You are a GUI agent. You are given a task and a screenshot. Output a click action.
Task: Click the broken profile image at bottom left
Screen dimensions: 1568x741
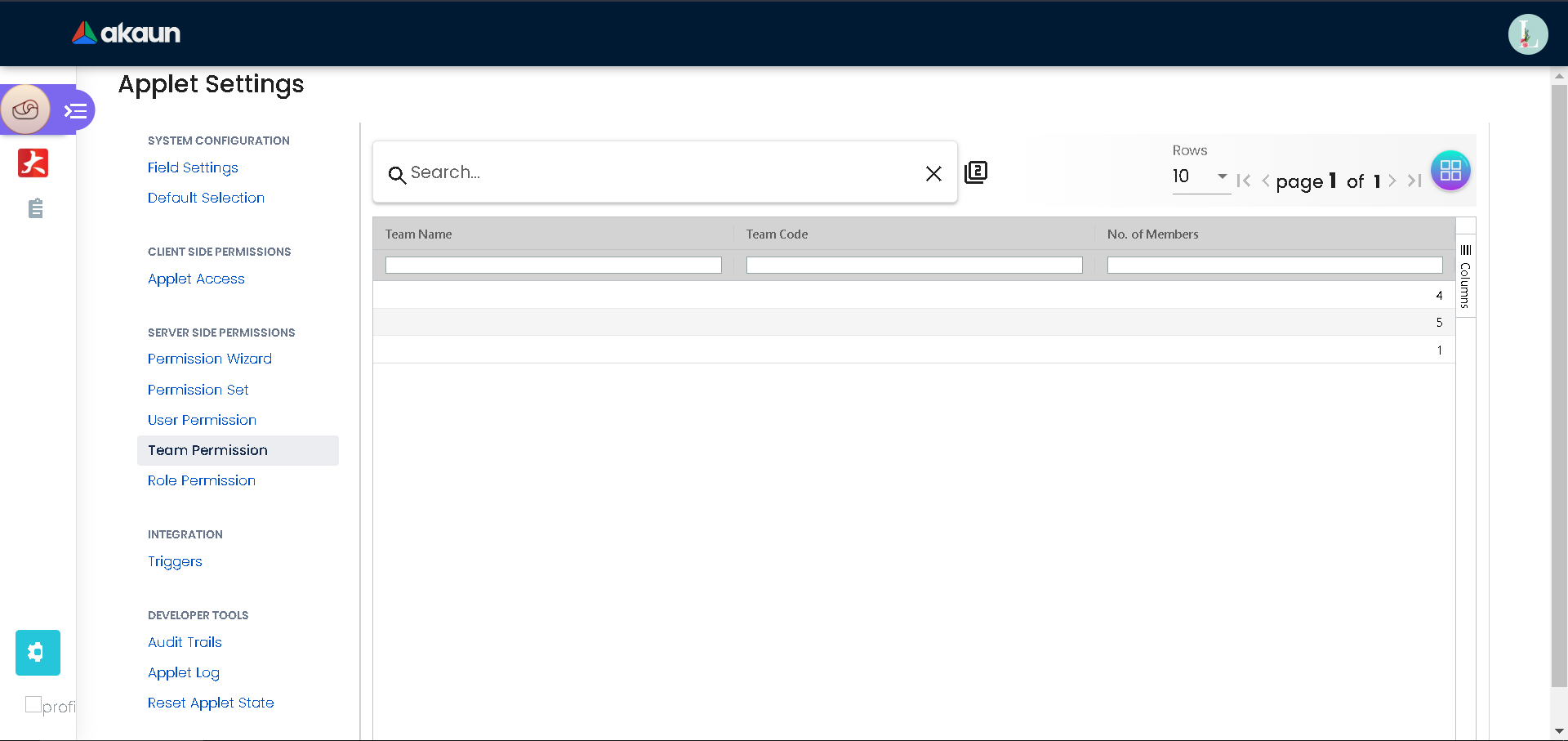(x=50, y=705)
